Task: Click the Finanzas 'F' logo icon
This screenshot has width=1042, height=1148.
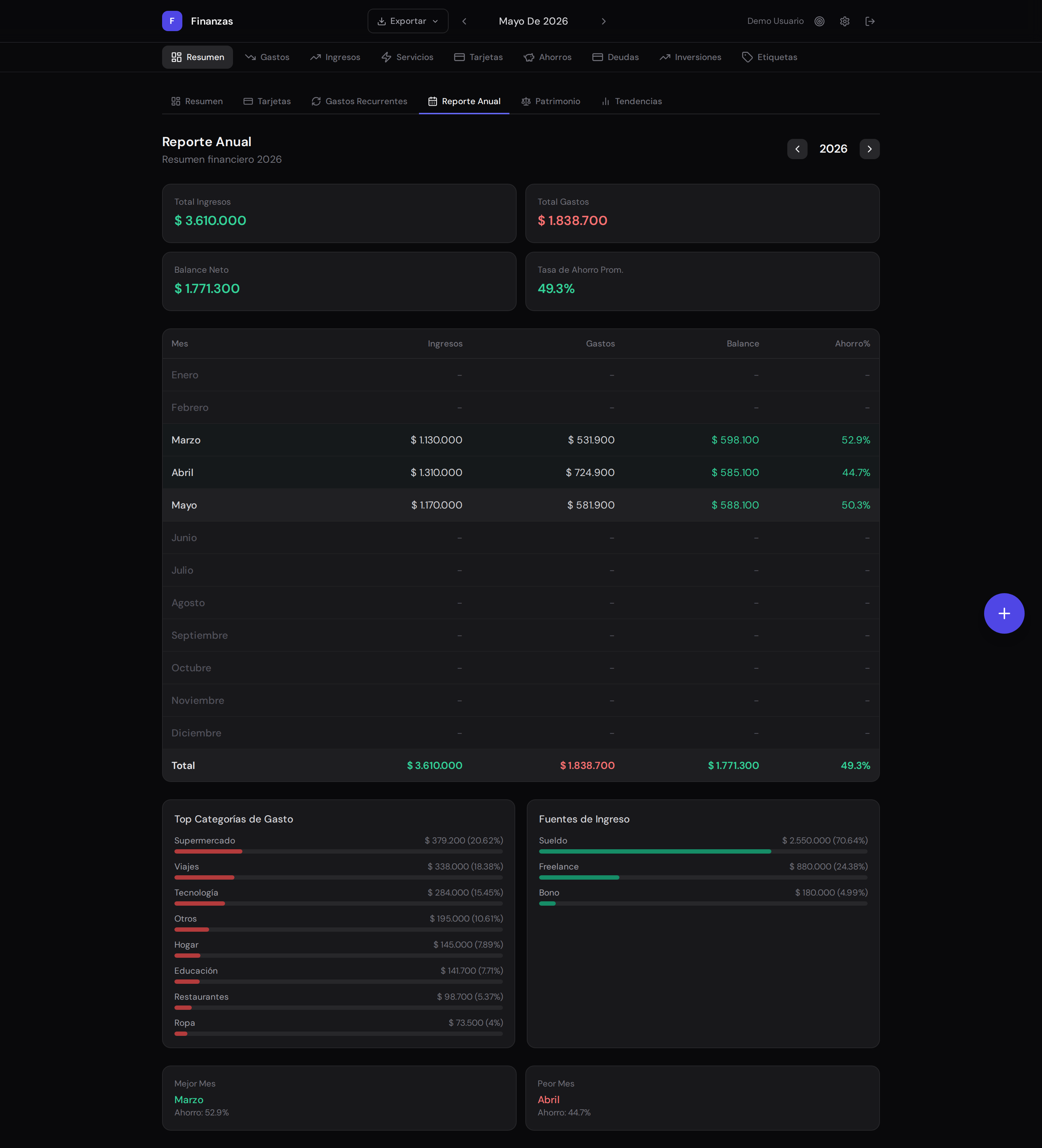Action: pyautogui.click(x=172, y=21)
